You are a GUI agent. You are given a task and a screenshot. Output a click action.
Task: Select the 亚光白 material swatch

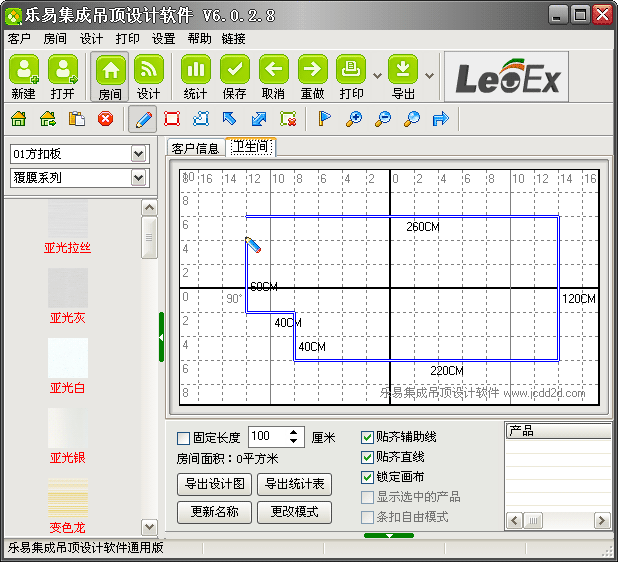(x=68, y=358)
